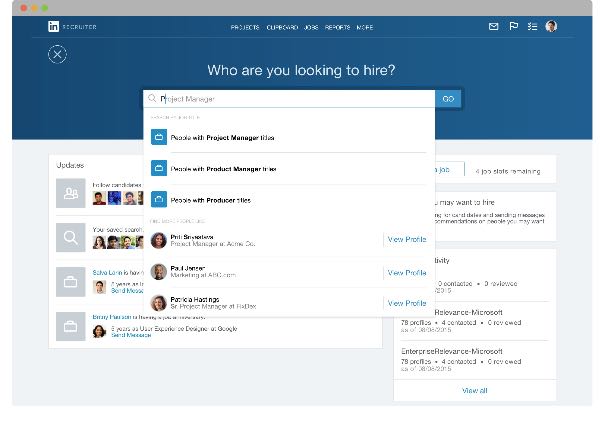Click first suggested profile photo thumbnail

[158, 240]
